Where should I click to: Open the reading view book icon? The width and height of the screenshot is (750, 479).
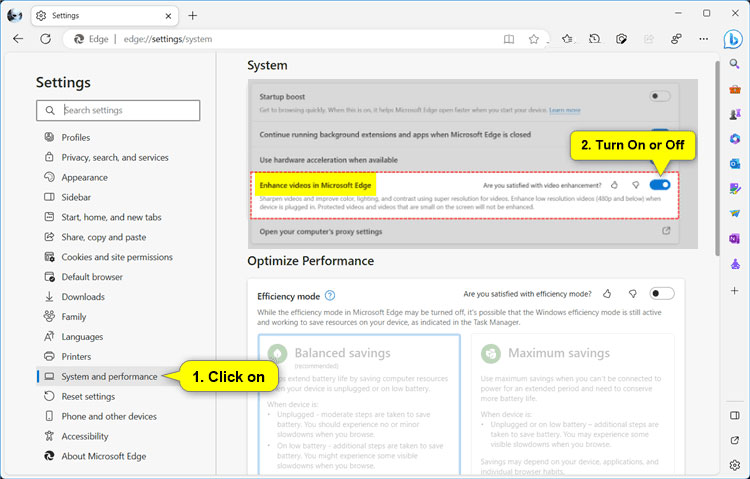pyautogui.click(x=509, y=39)
